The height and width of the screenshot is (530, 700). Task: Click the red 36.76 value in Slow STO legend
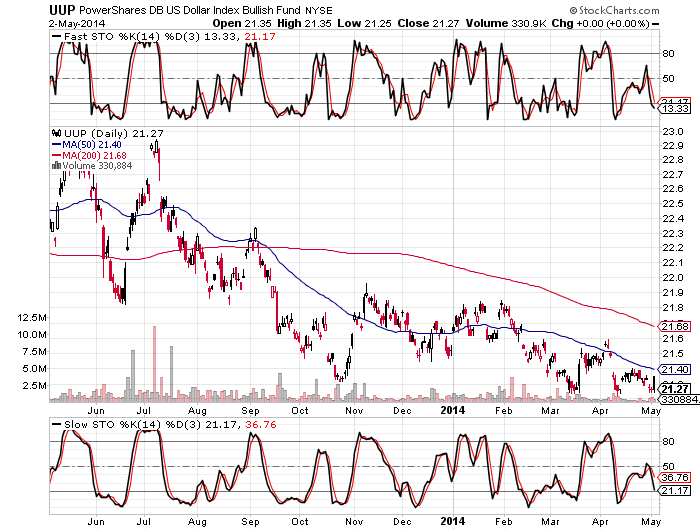point(261,424)
